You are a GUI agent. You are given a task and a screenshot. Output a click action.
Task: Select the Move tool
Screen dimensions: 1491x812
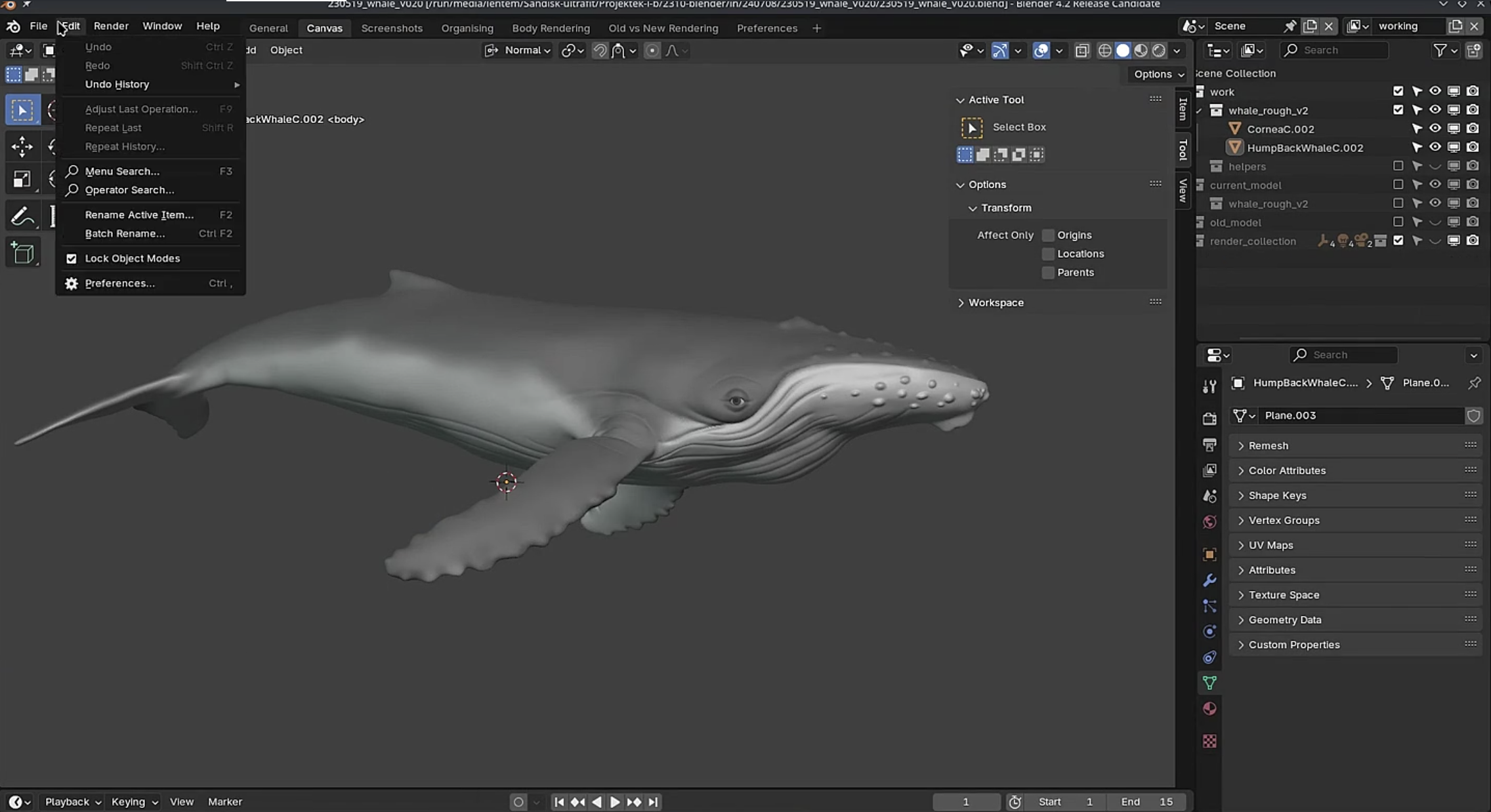pos(22,146)
